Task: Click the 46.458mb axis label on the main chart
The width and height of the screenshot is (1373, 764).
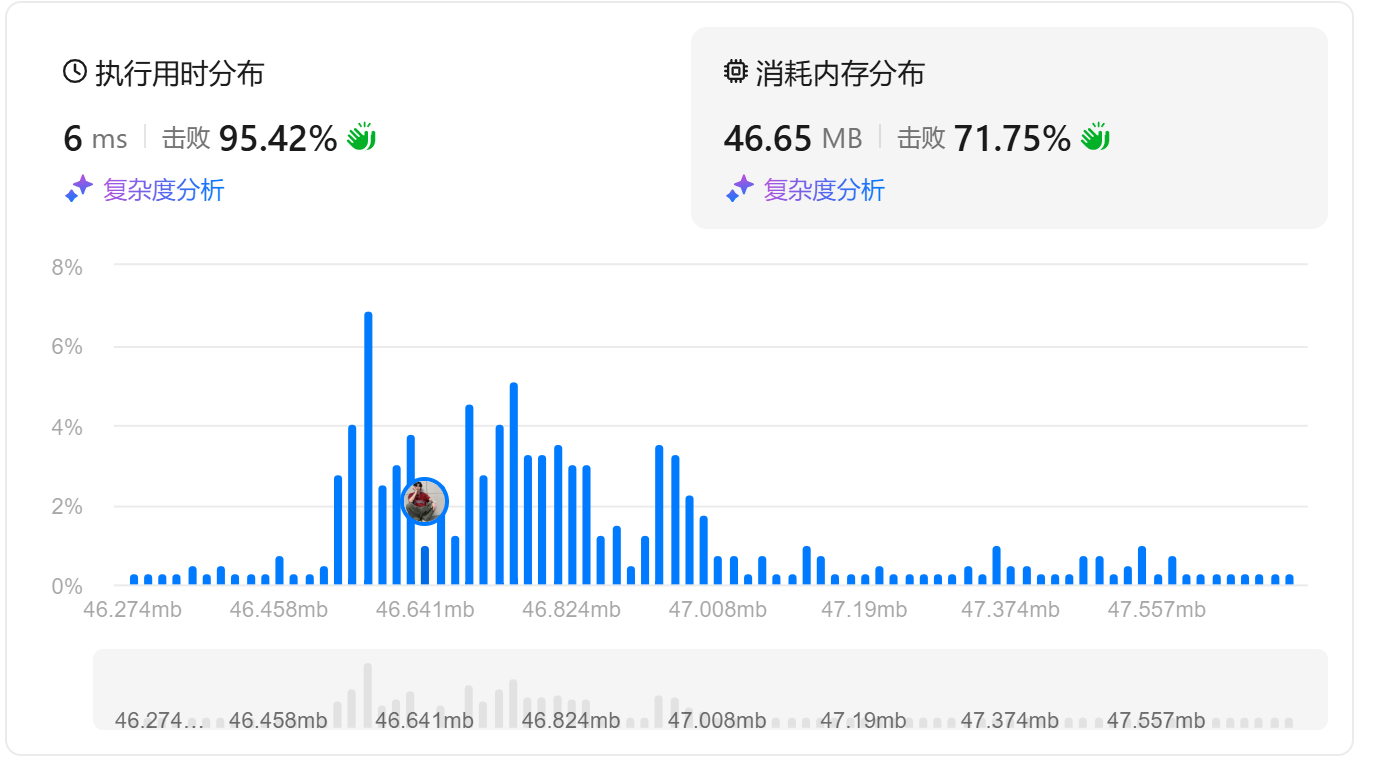Action: tap(278, 609)
